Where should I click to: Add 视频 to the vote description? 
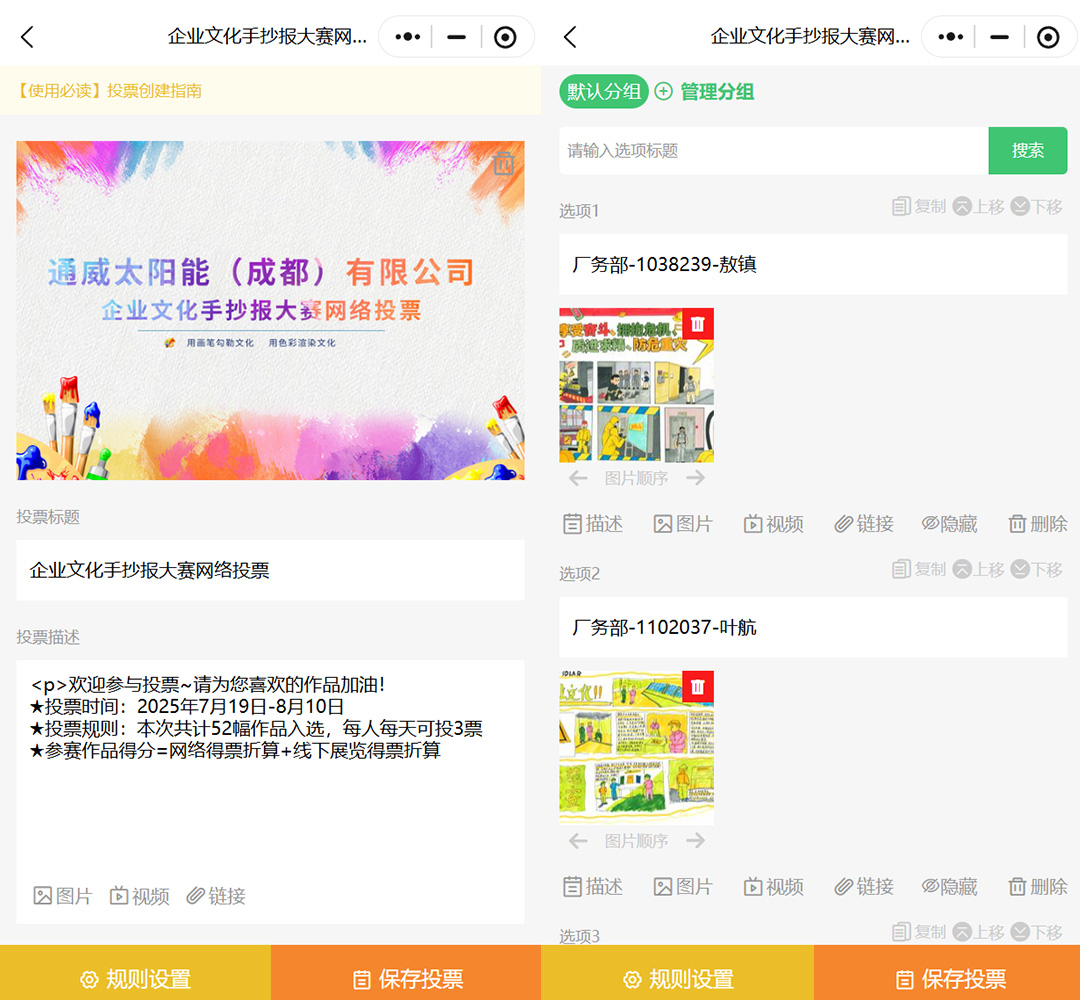click(139, 896)
